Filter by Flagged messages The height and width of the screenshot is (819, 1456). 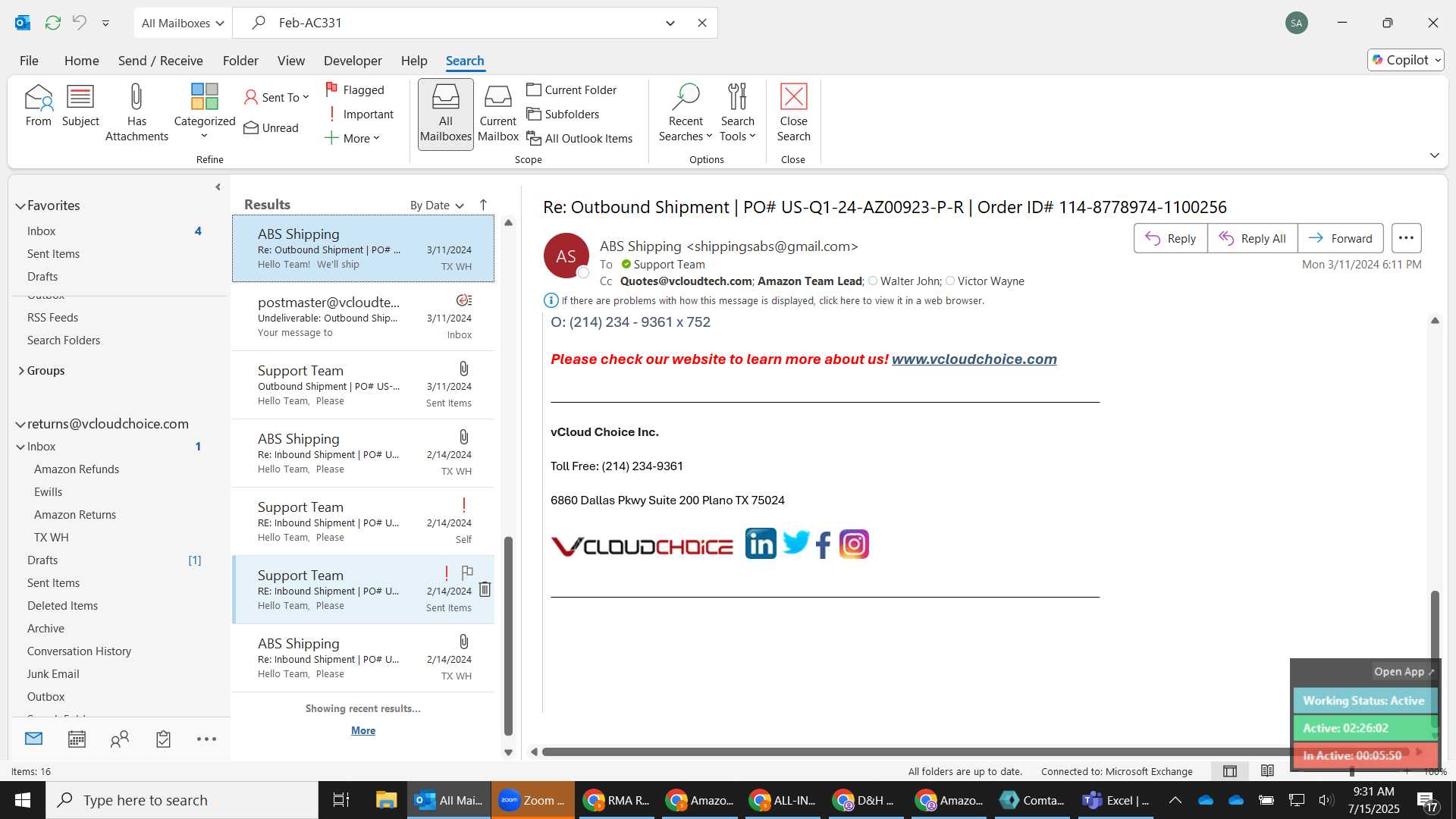pos(355,89)
